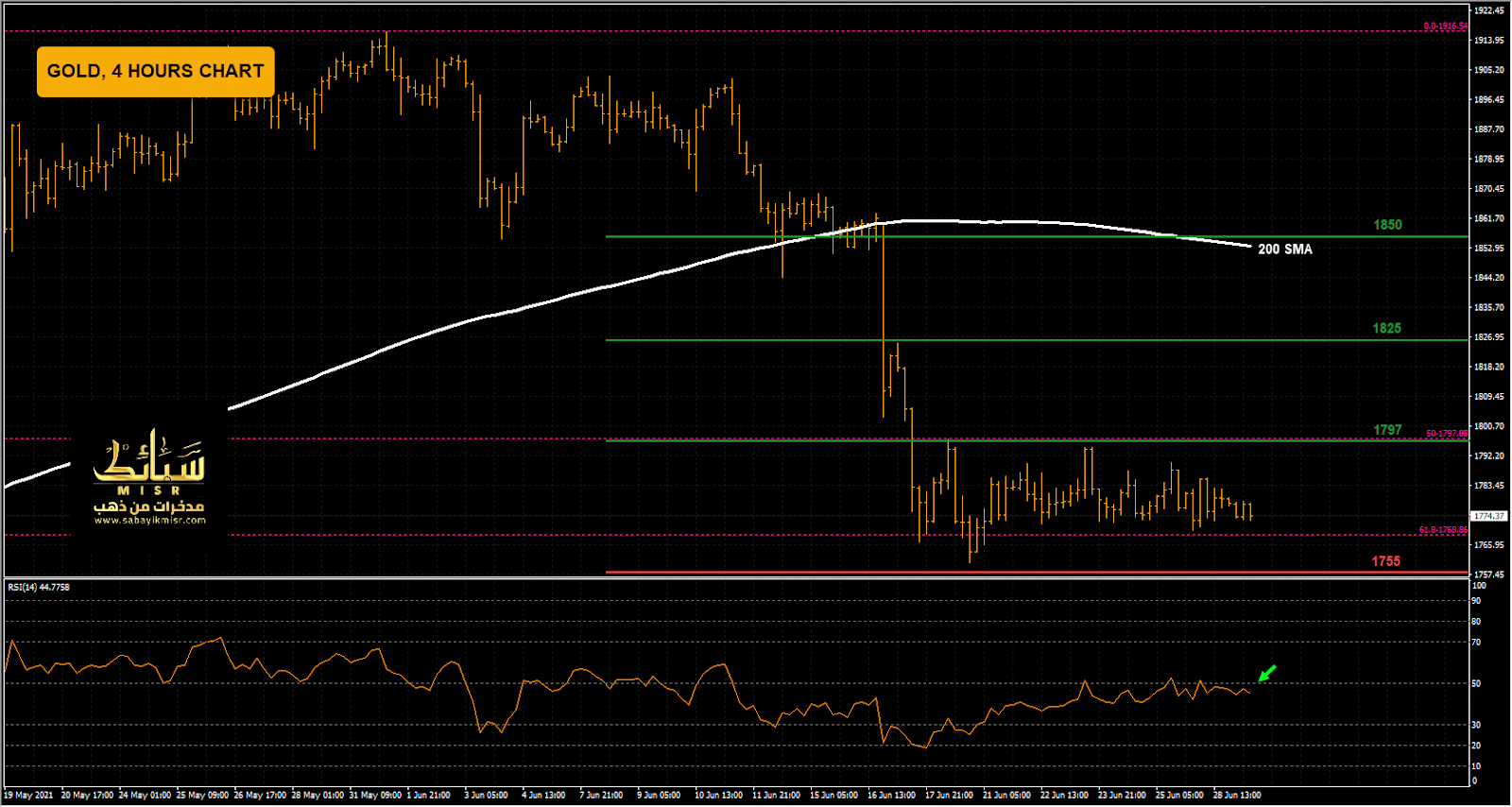Click time axis label '1 Jun 21:00'
The width and height of the screenshot is (1512, 807).
click(429, 796)
